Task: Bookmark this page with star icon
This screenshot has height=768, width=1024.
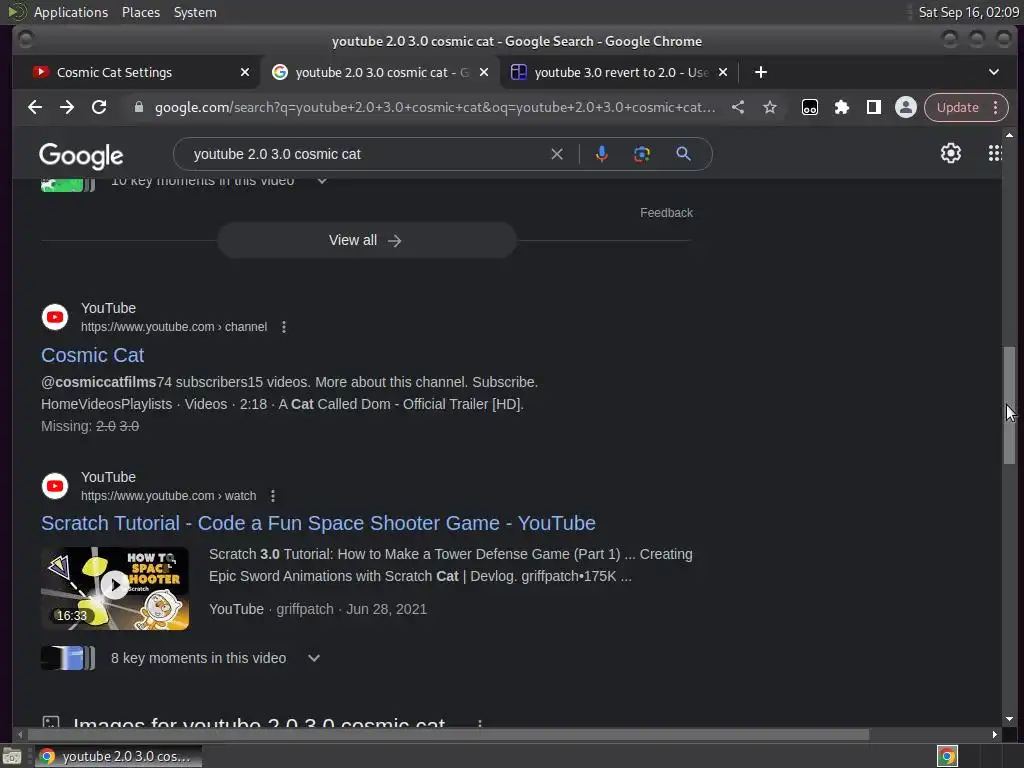Action: click(770, 107)
